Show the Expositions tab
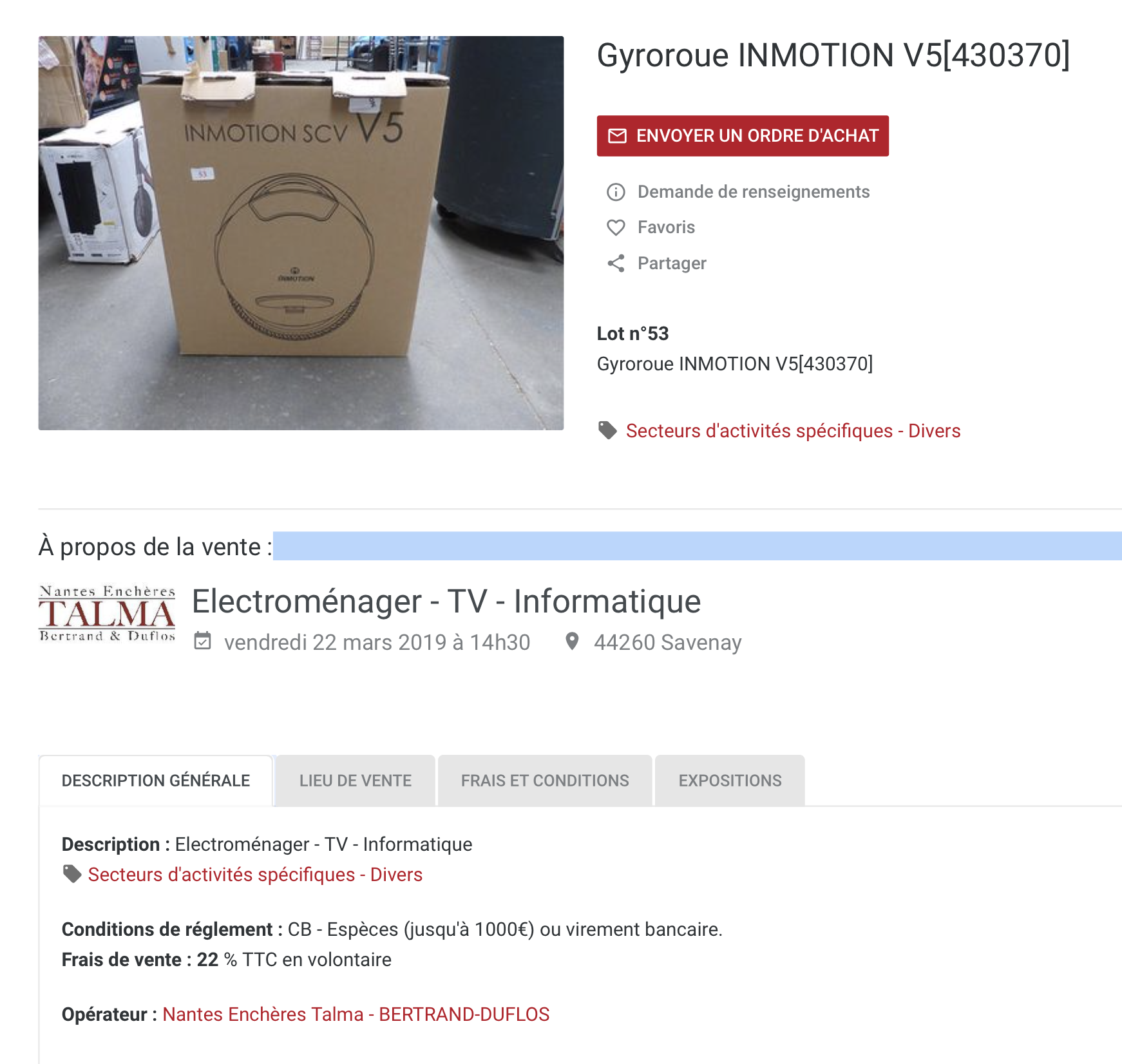 click(x=730, y=781)
